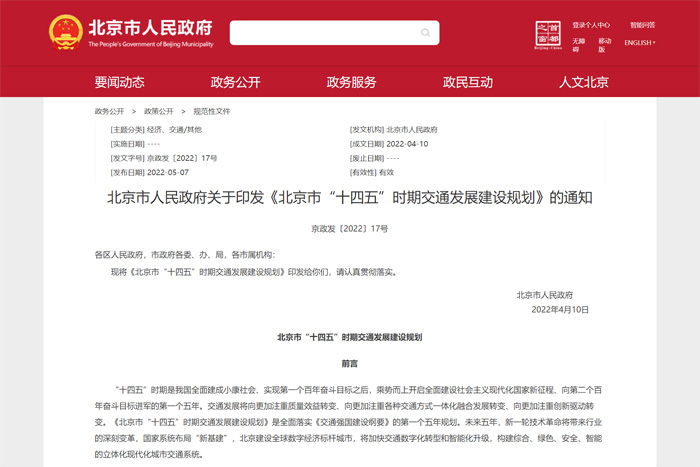Click the 废止日期 field label
Viewport: 700px width, 467px height.
[x=367, y=158]
